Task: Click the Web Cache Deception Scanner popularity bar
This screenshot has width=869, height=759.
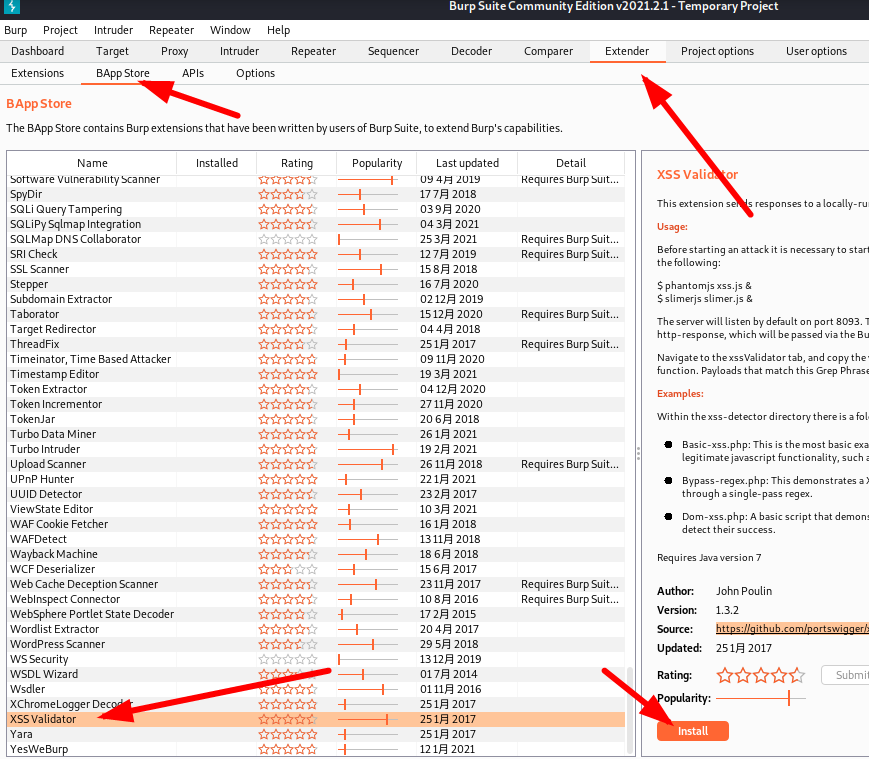Action: pos(368,584)
